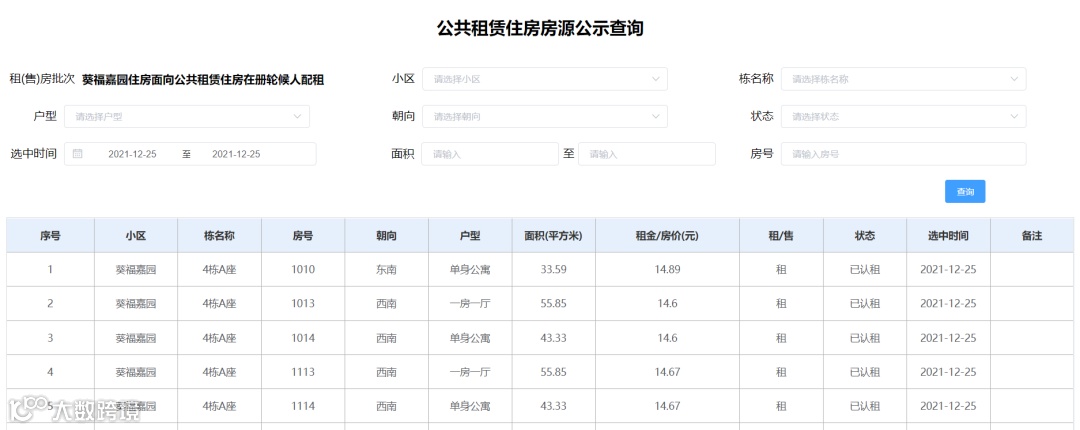Screen dimensions: 1080x430
Task: Open the 栋名称 dropdown selector
Action: click(903, 79)
